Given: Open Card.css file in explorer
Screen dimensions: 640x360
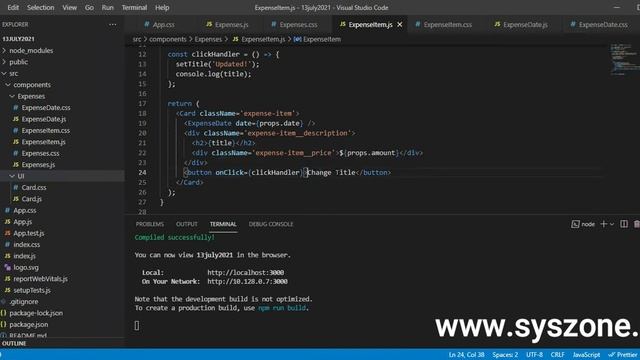Looking at the screenshot, I should pyautogui.click(x=34, y=187).
